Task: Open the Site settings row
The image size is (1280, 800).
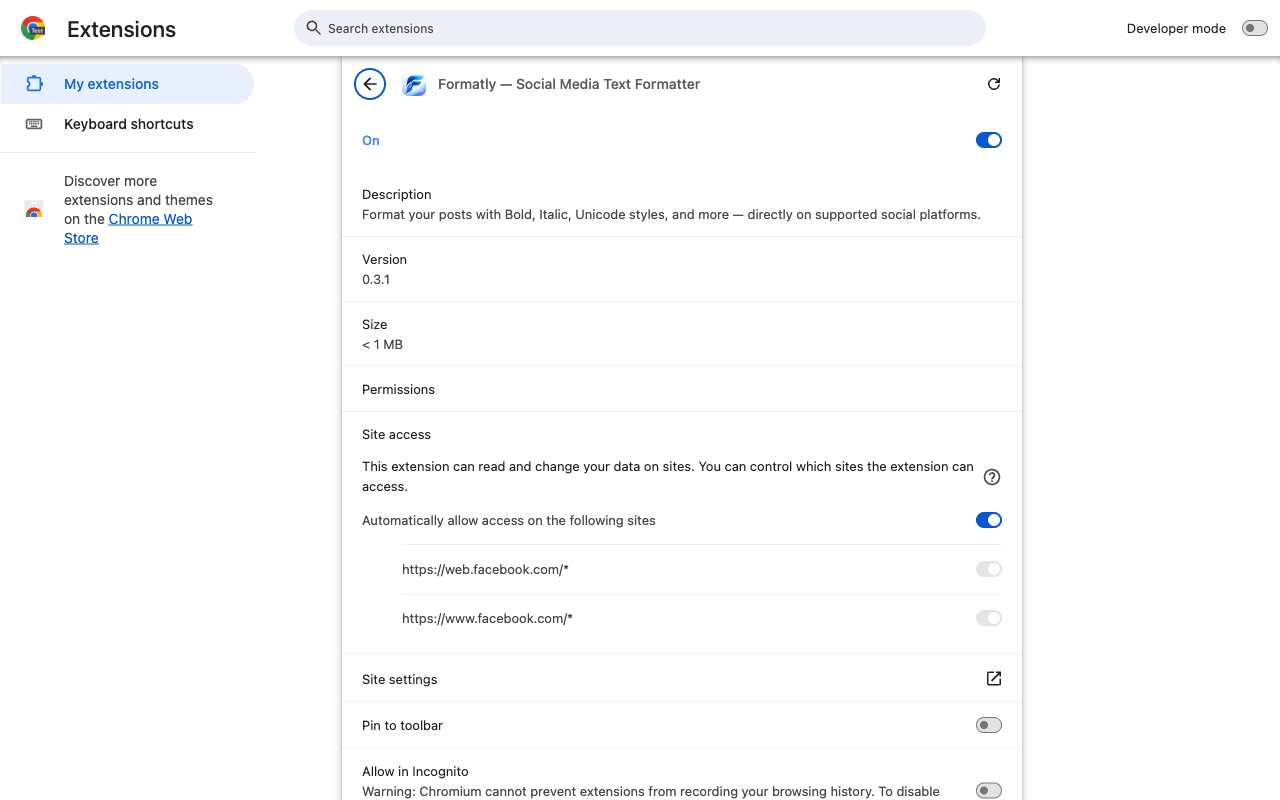Action: (682, 679)
